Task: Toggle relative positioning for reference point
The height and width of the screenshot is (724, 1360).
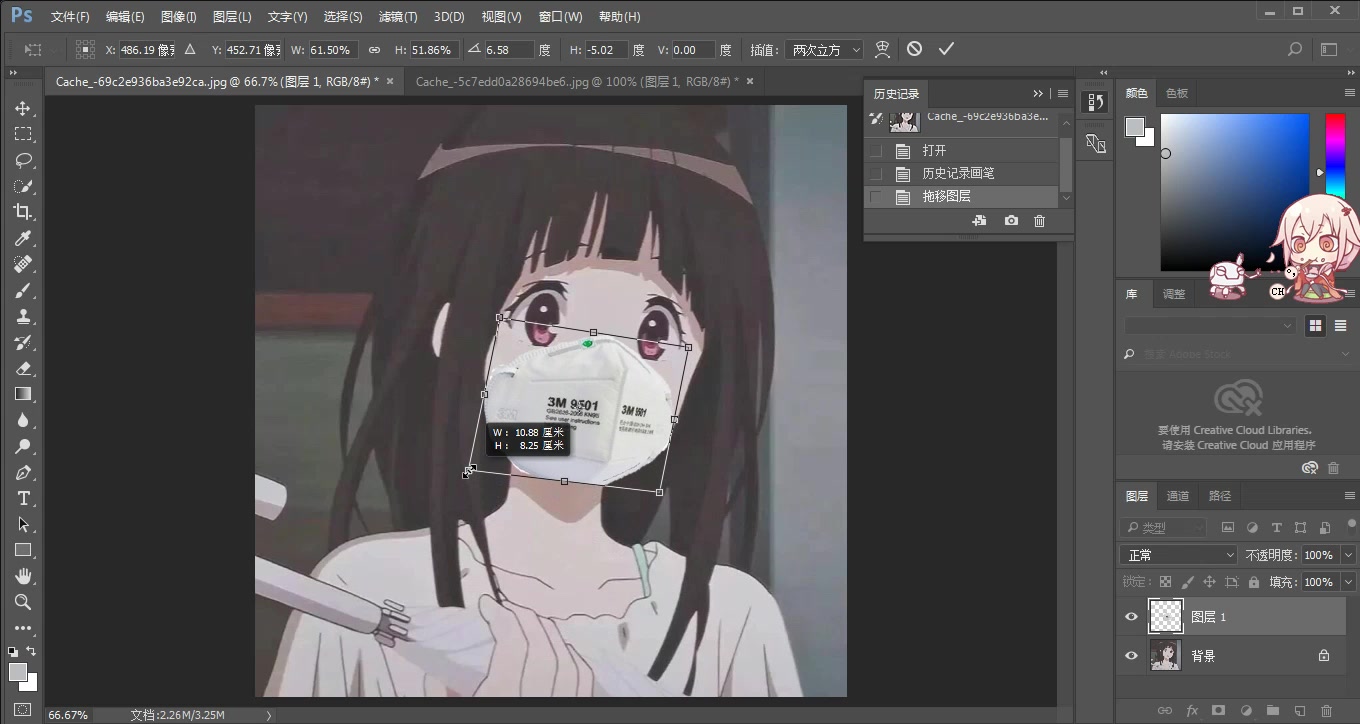Action: [x=190, y=49]
